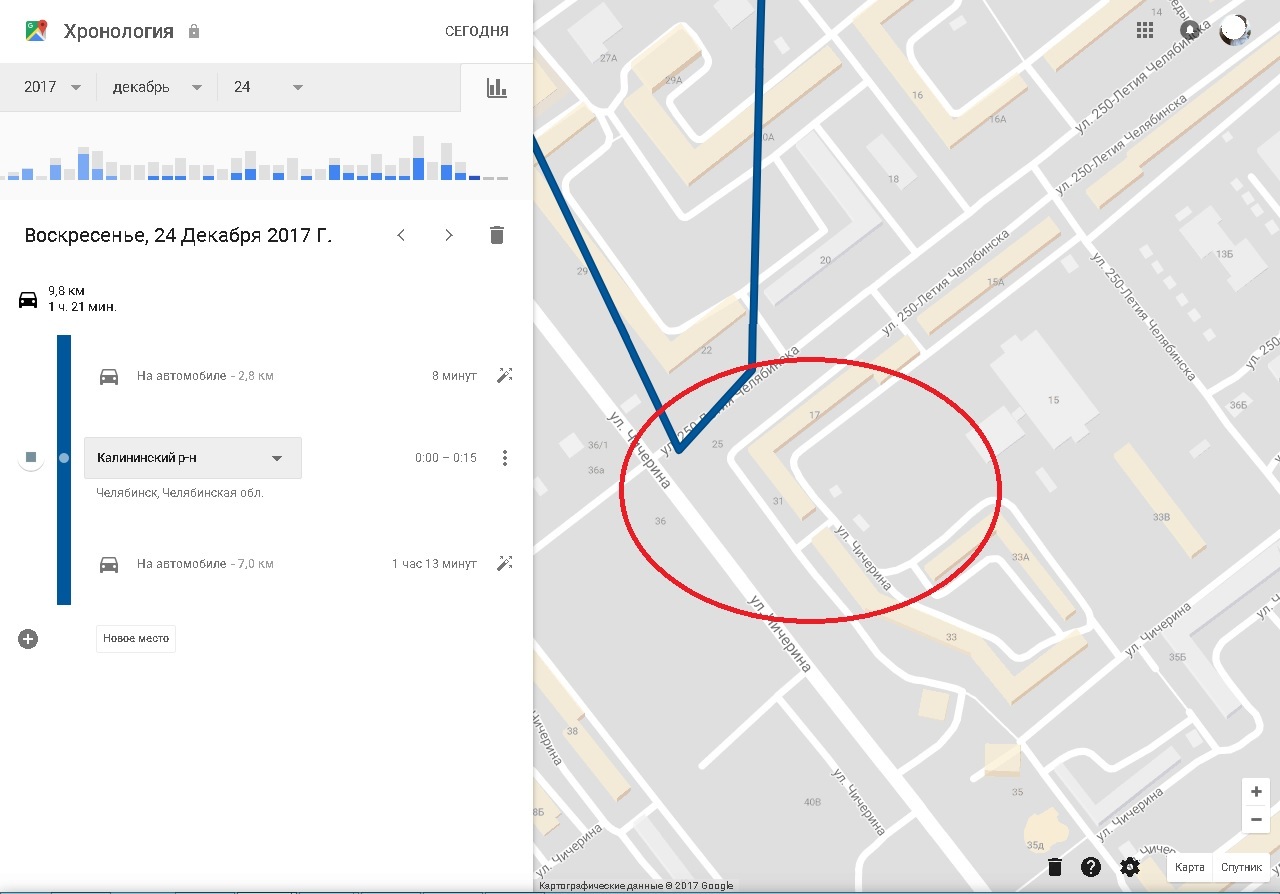Click the plus icon to add a place
Viewport: 1280px width, 894px height.
tap(28, 639)
